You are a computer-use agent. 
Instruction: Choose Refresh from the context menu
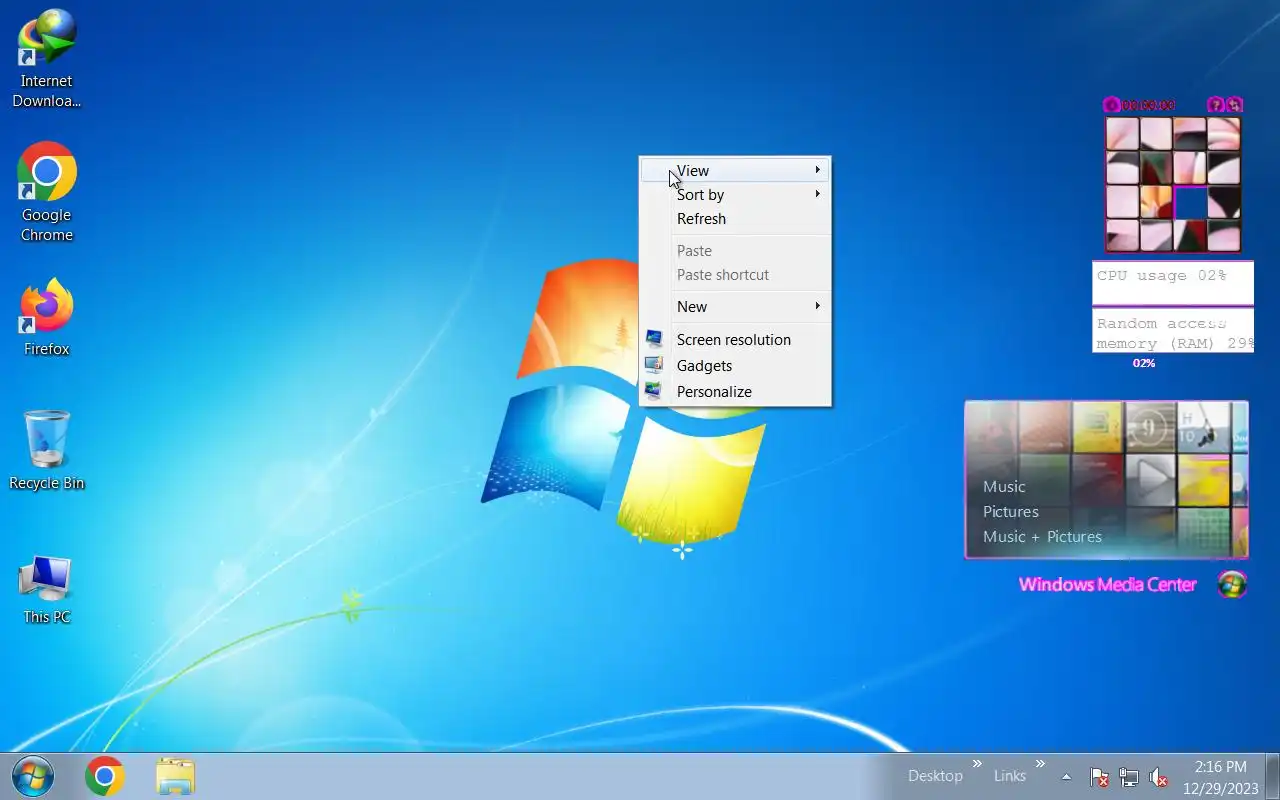click(x=735, y=218)
